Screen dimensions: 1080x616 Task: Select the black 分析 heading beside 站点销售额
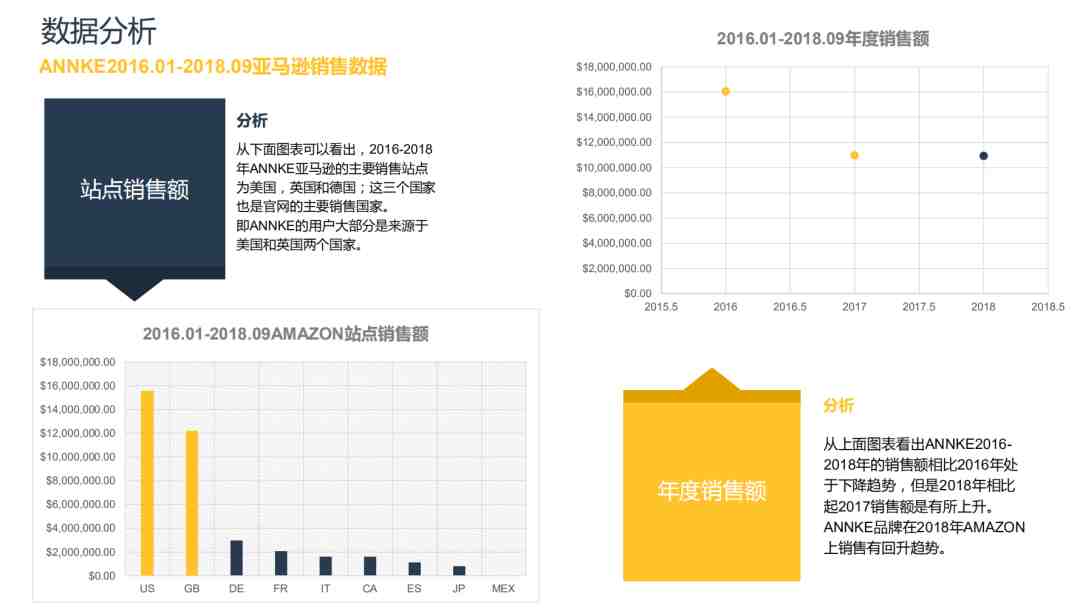[x=251, y=121]
